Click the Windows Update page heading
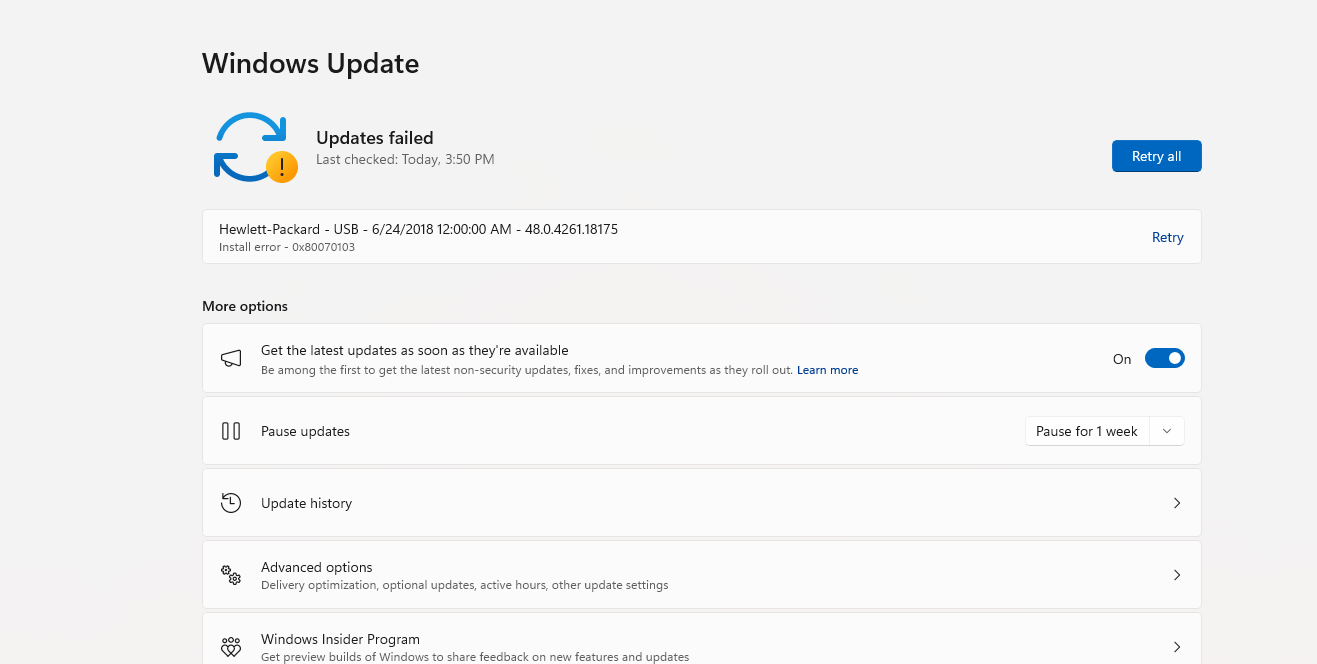Screen dimensions: 1317x664 pos(310,63)
